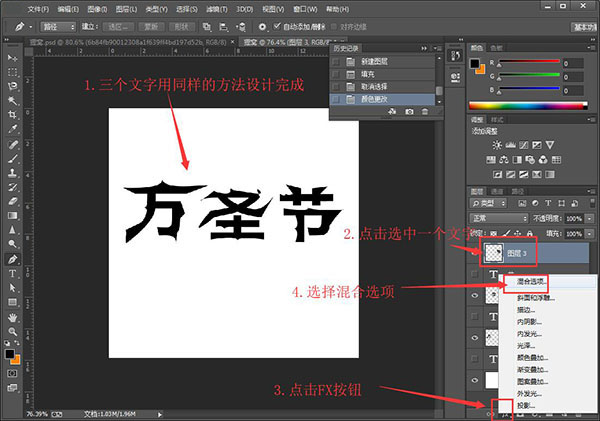Viewport: 600px width, 421px height.
Task: Click the path operations icon in options bar
Action: tap(207, 27)
